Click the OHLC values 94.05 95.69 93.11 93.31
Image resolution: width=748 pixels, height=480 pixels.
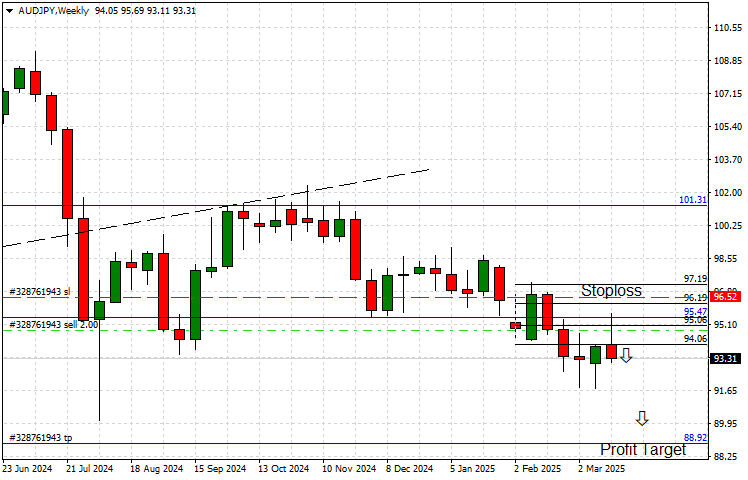click(145, 10)
